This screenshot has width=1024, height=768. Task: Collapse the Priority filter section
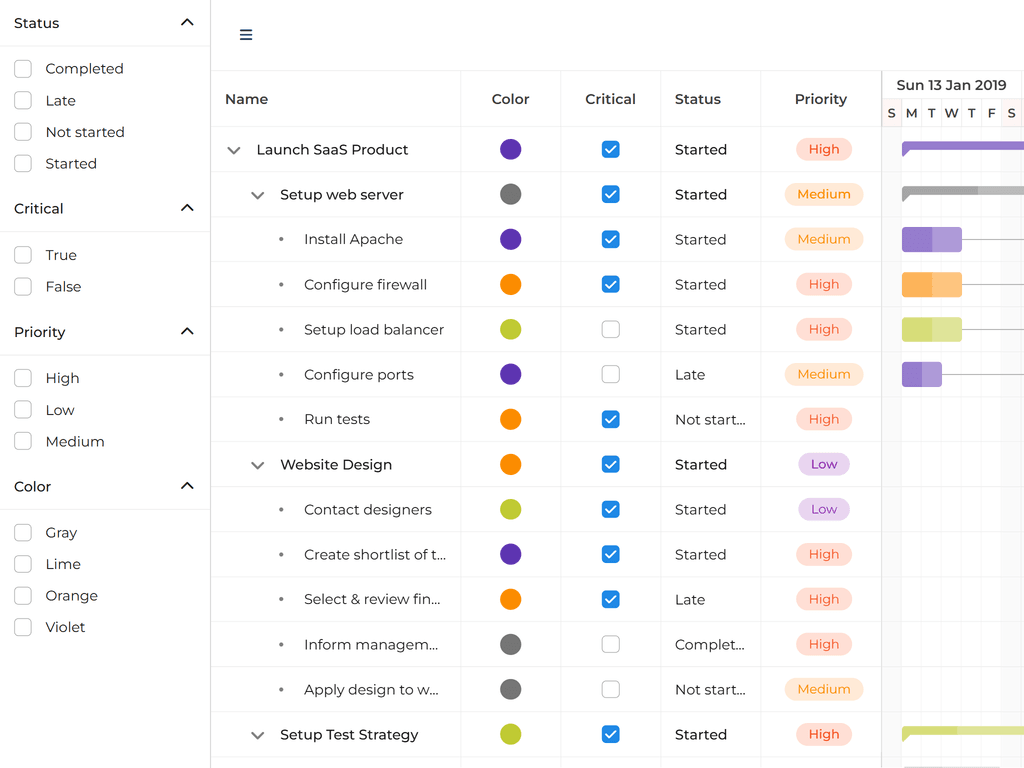coord(186,332)
